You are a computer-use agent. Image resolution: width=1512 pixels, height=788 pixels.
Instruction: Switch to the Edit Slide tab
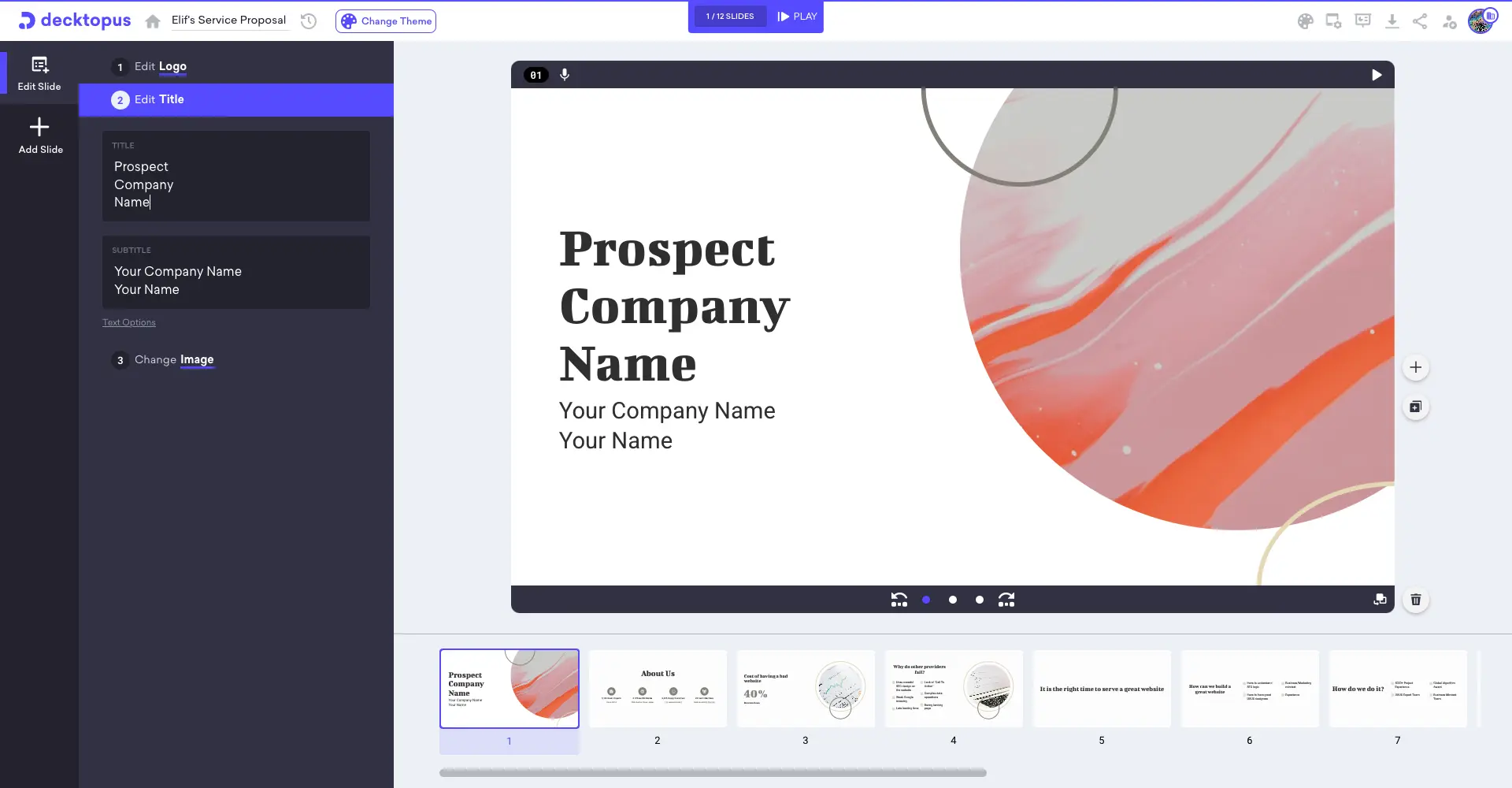click(39, 72)
